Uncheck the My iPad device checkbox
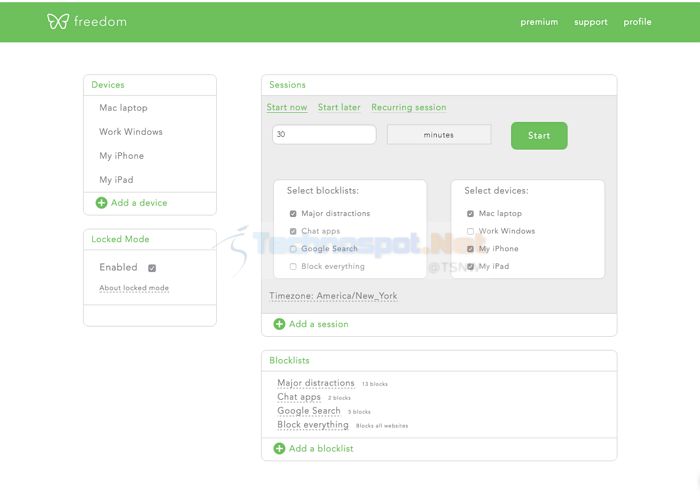Screen dimensions: 700x500 tap(470, 267)
